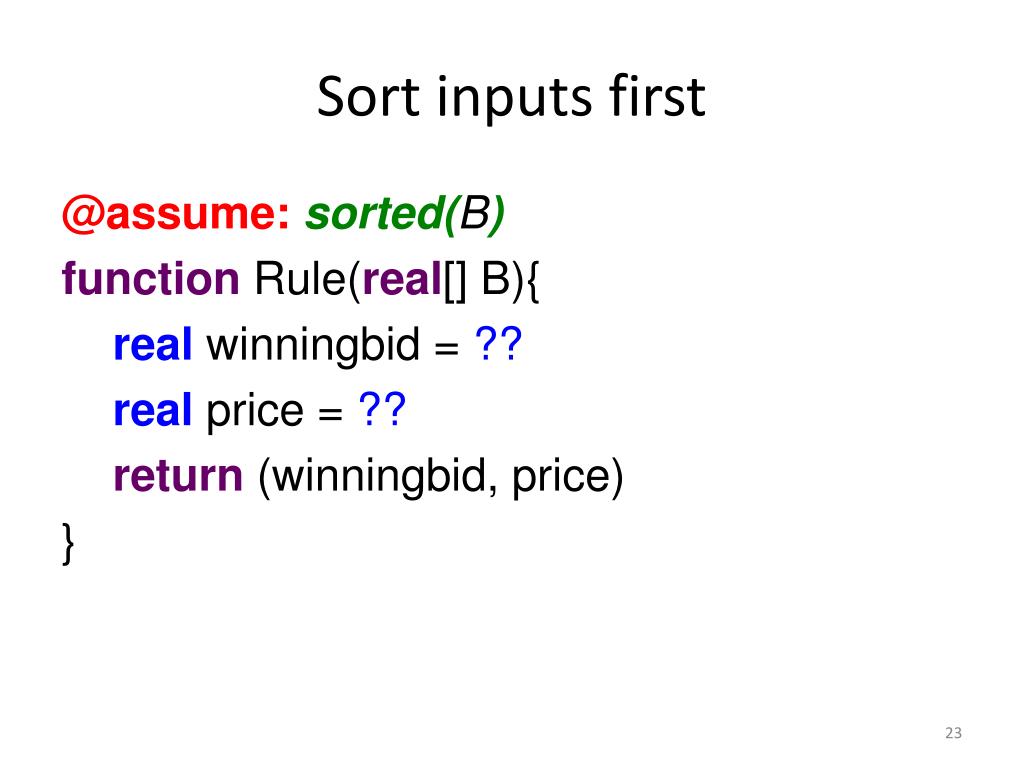1024x768 pixels.
Task: Select "price" in its declaration line
Action: click(x=254, y=411)
